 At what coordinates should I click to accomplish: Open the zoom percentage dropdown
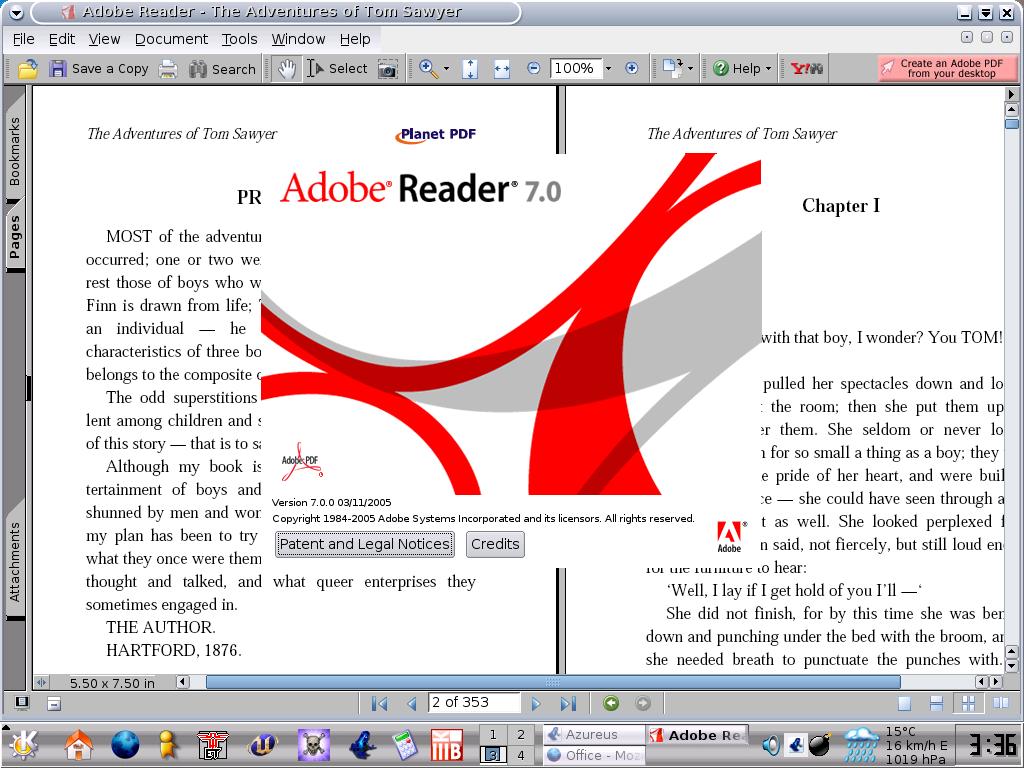click(607, 69)
